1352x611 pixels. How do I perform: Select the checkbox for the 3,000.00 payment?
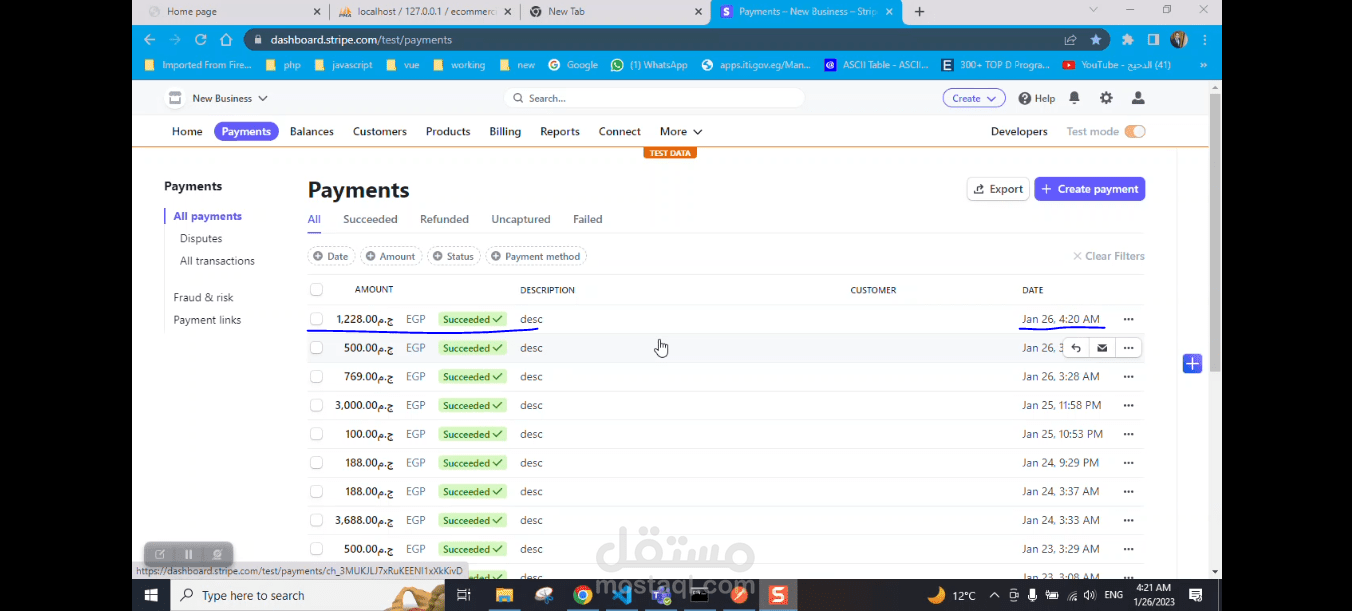[316, 405]
